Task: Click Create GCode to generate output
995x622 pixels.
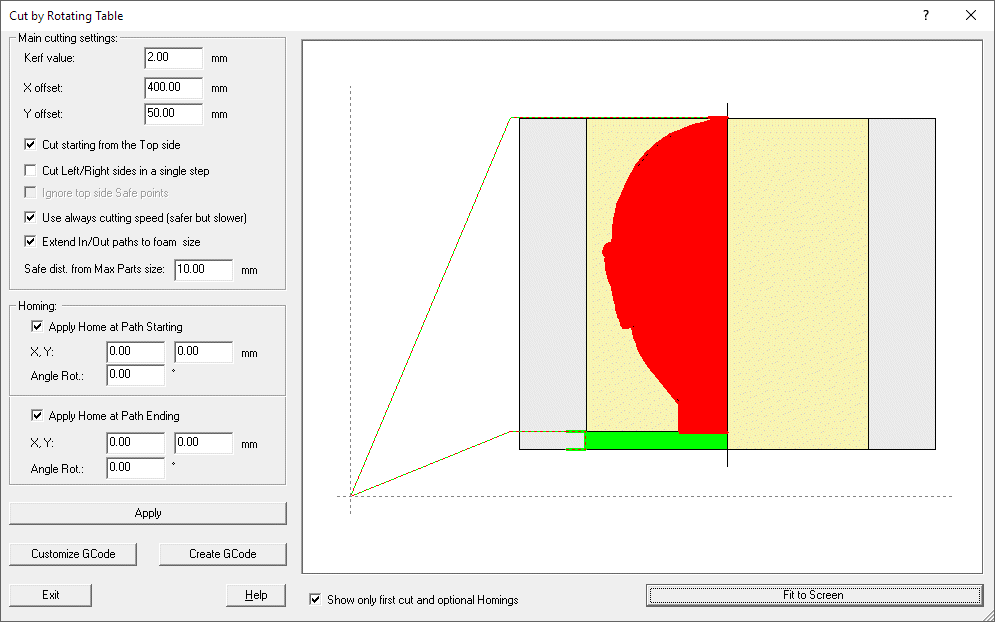Action: click(222, 553)
